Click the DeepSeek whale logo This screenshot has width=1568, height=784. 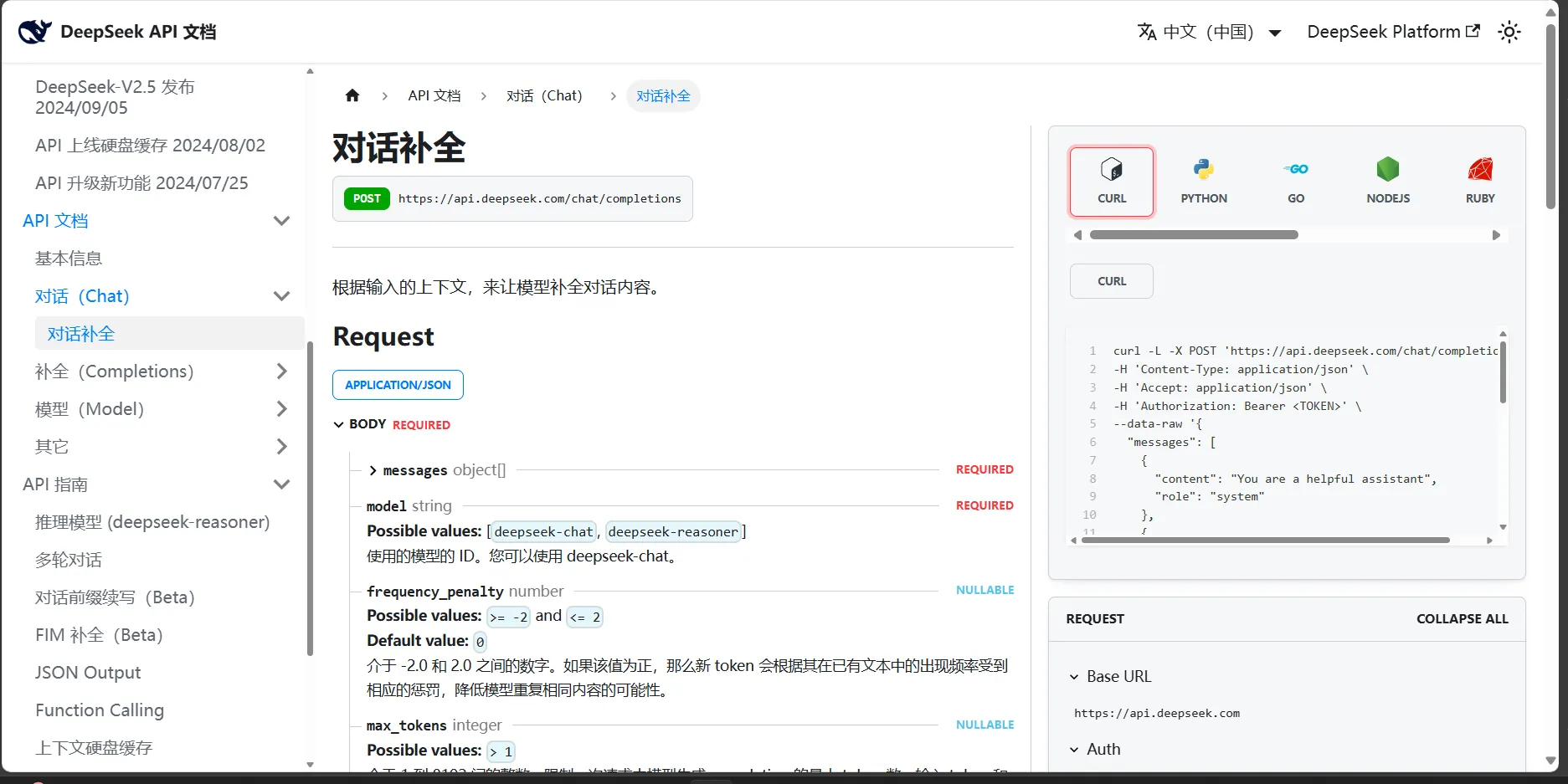coord(34,32)
